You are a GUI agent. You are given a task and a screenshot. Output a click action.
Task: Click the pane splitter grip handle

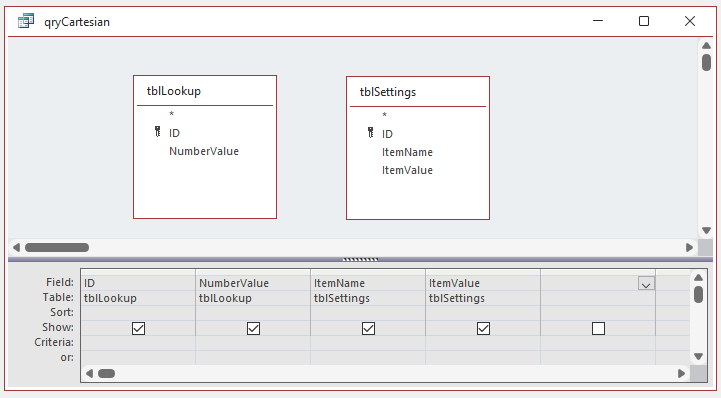[x=360, y=259]
